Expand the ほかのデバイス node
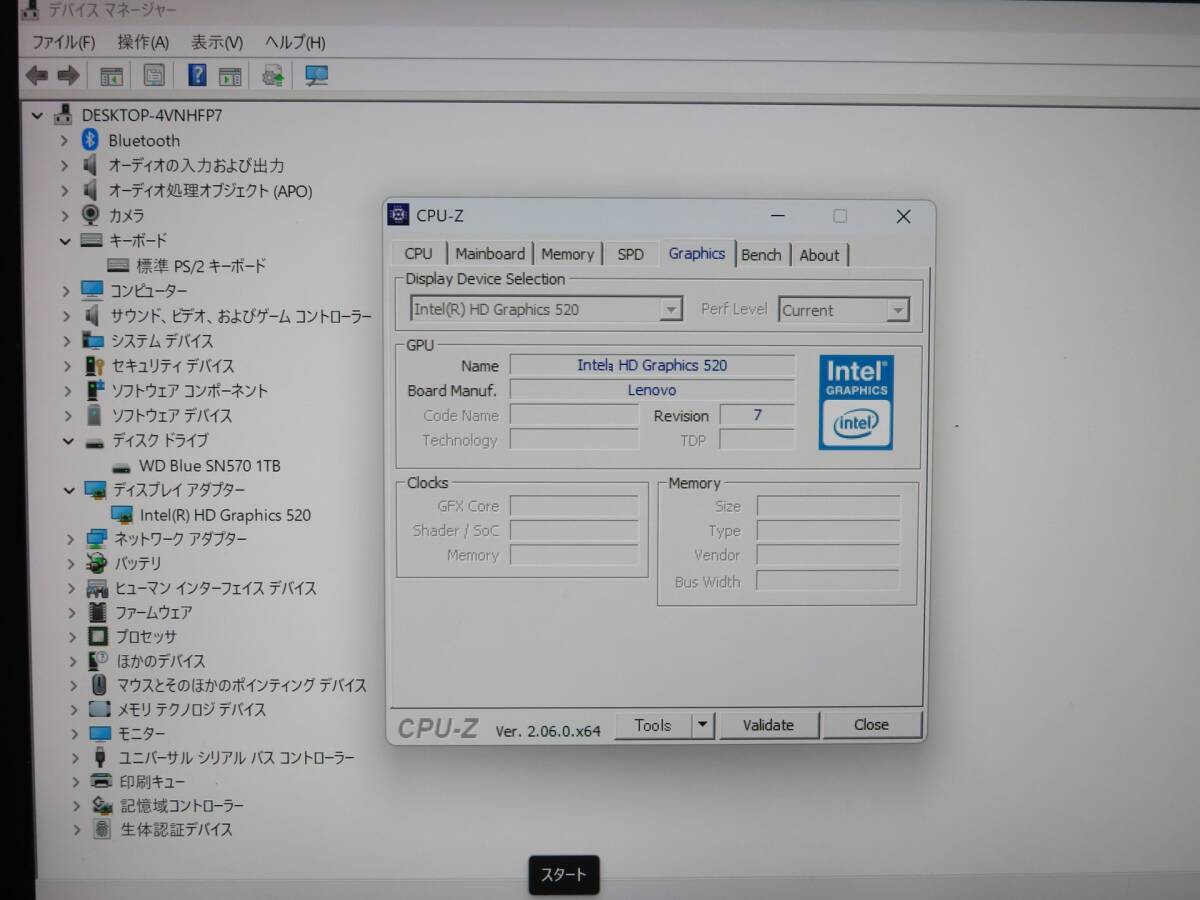The image size is (1200, 900). [73, 661]
